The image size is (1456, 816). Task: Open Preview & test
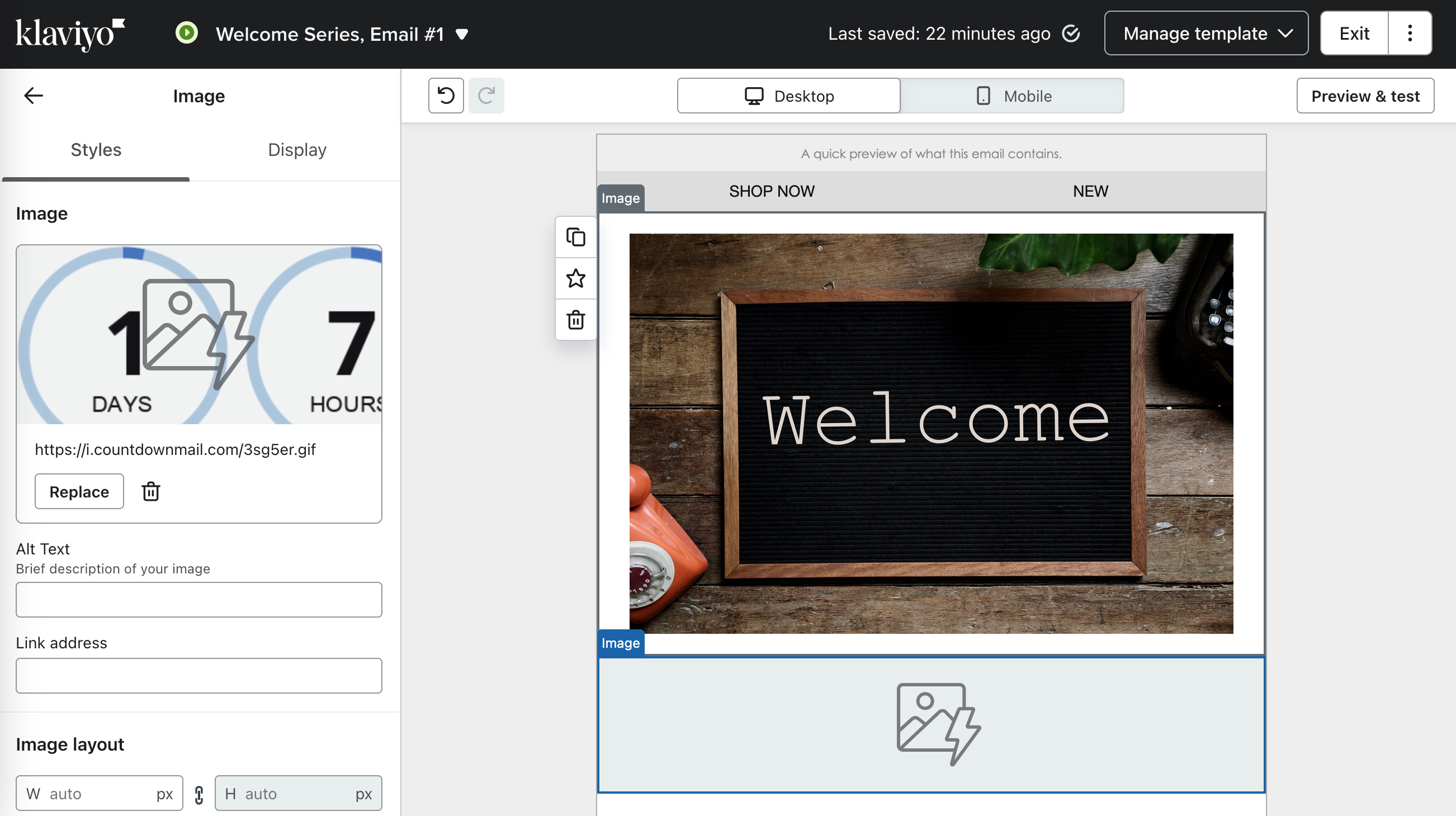(1365, 96)
